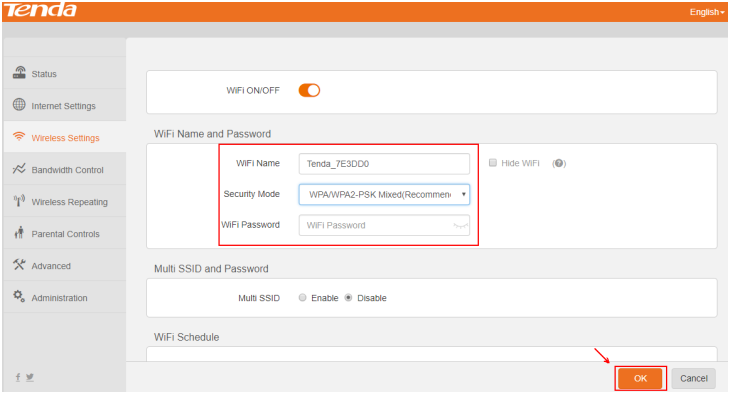Select Disable for Multi SSID
The width and height of the screenshot is (730, 394).
coord(348,298)
